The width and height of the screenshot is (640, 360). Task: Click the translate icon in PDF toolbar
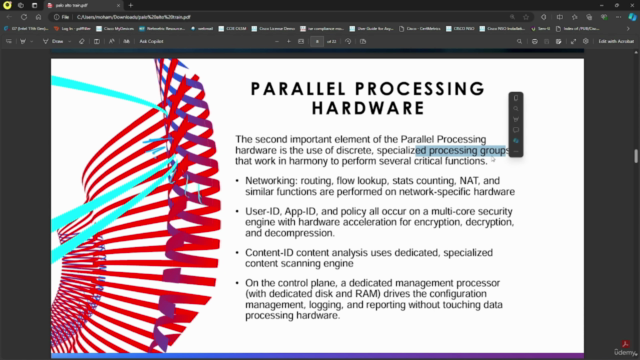point(127,41)
